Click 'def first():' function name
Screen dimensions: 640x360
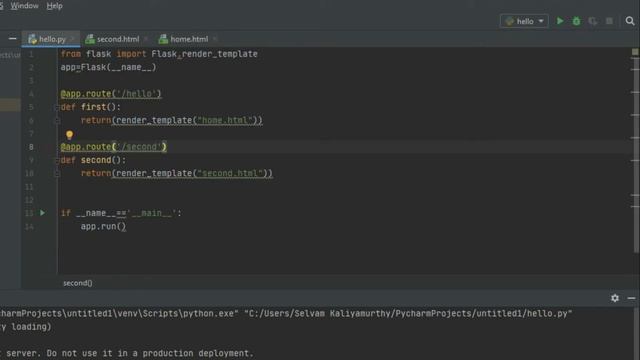[x=93, y=107]
